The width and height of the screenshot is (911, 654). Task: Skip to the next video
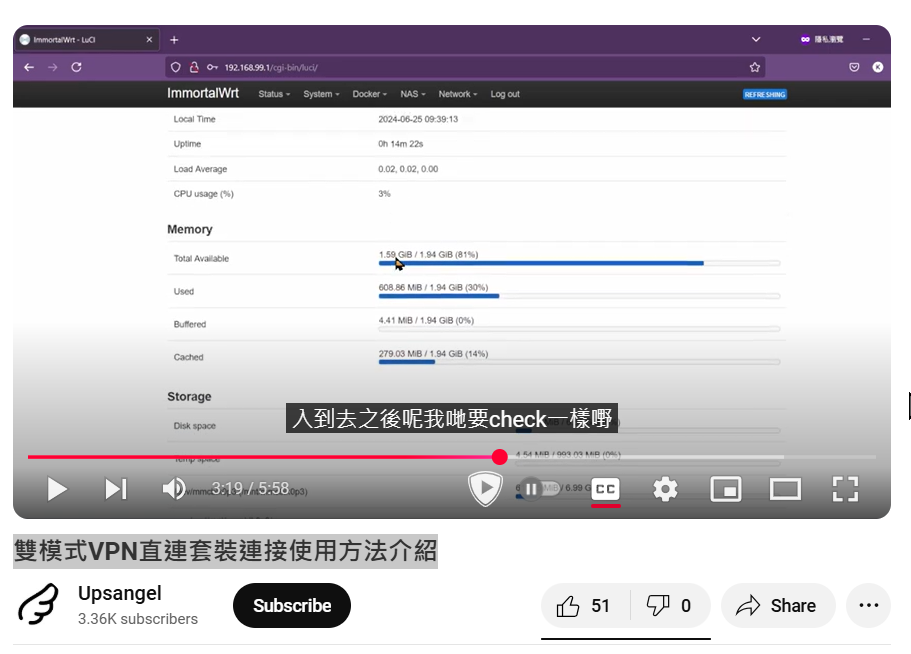tap(116, 489)
